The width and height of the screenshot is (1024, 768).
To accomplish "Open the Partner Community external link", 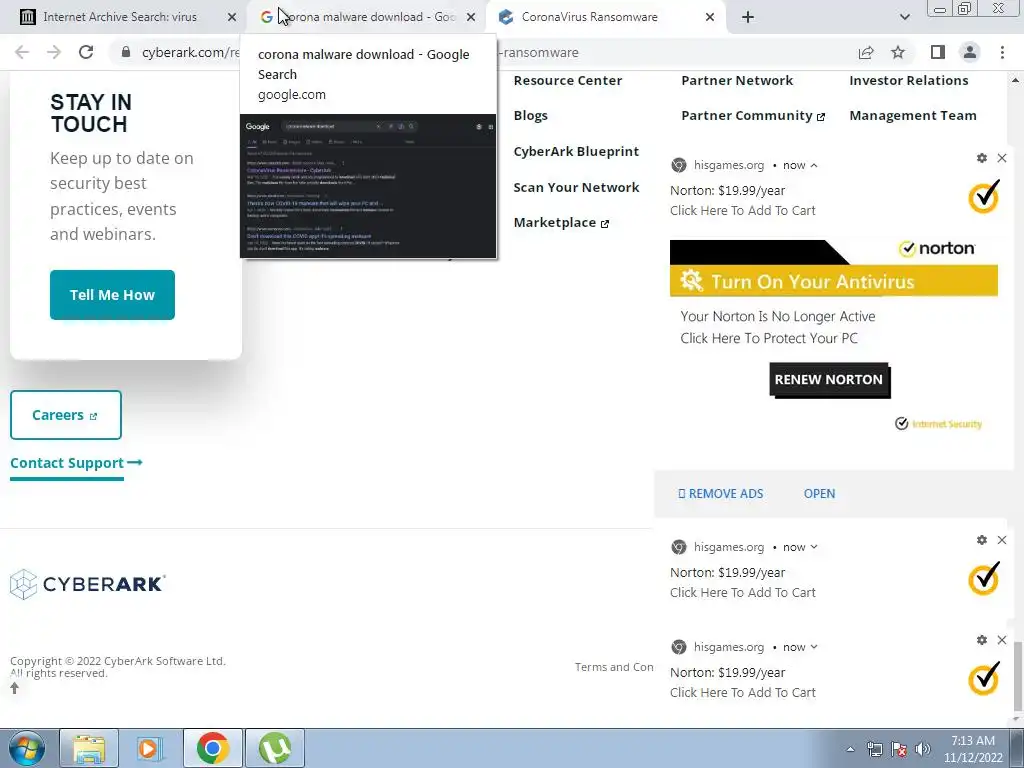I will [753, 116].
